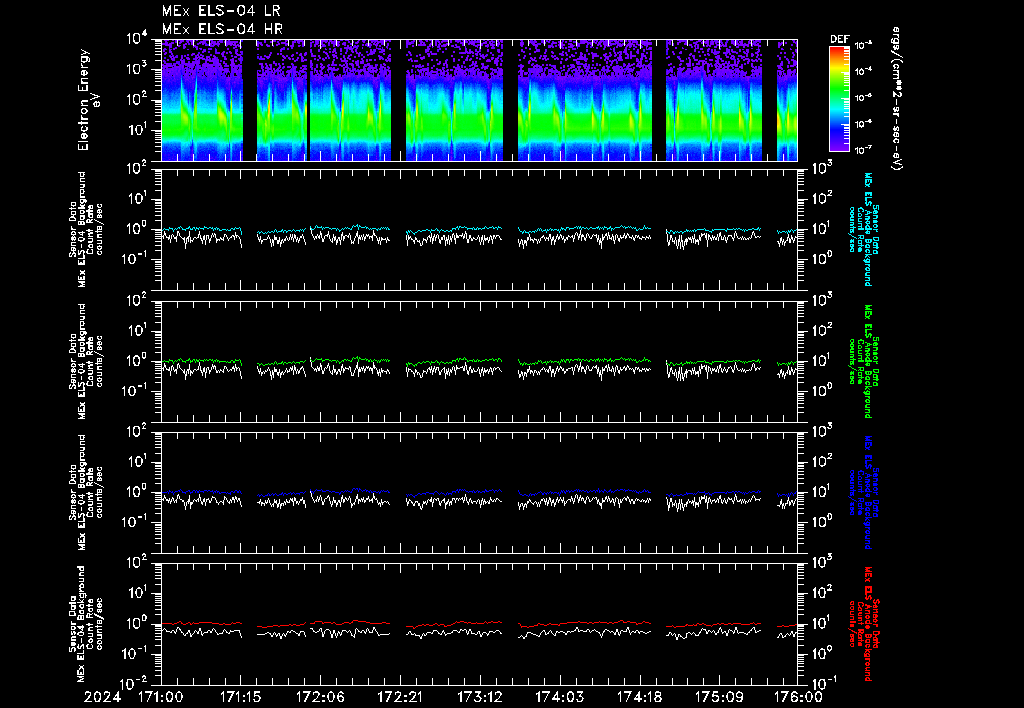Click the ergs/(cm**2-sr-sec-eV) units label

[896, 100]
